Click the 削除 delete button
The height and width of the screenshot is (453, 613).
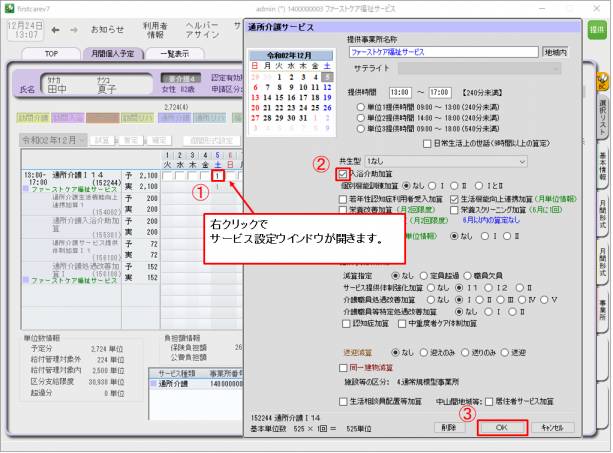[449, 428]
